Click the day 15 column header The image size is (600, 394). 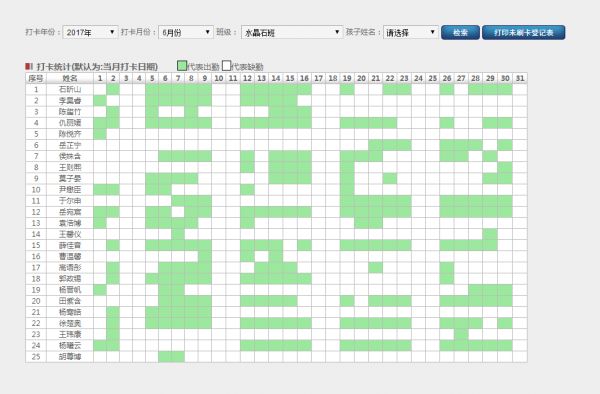point(290,78)
